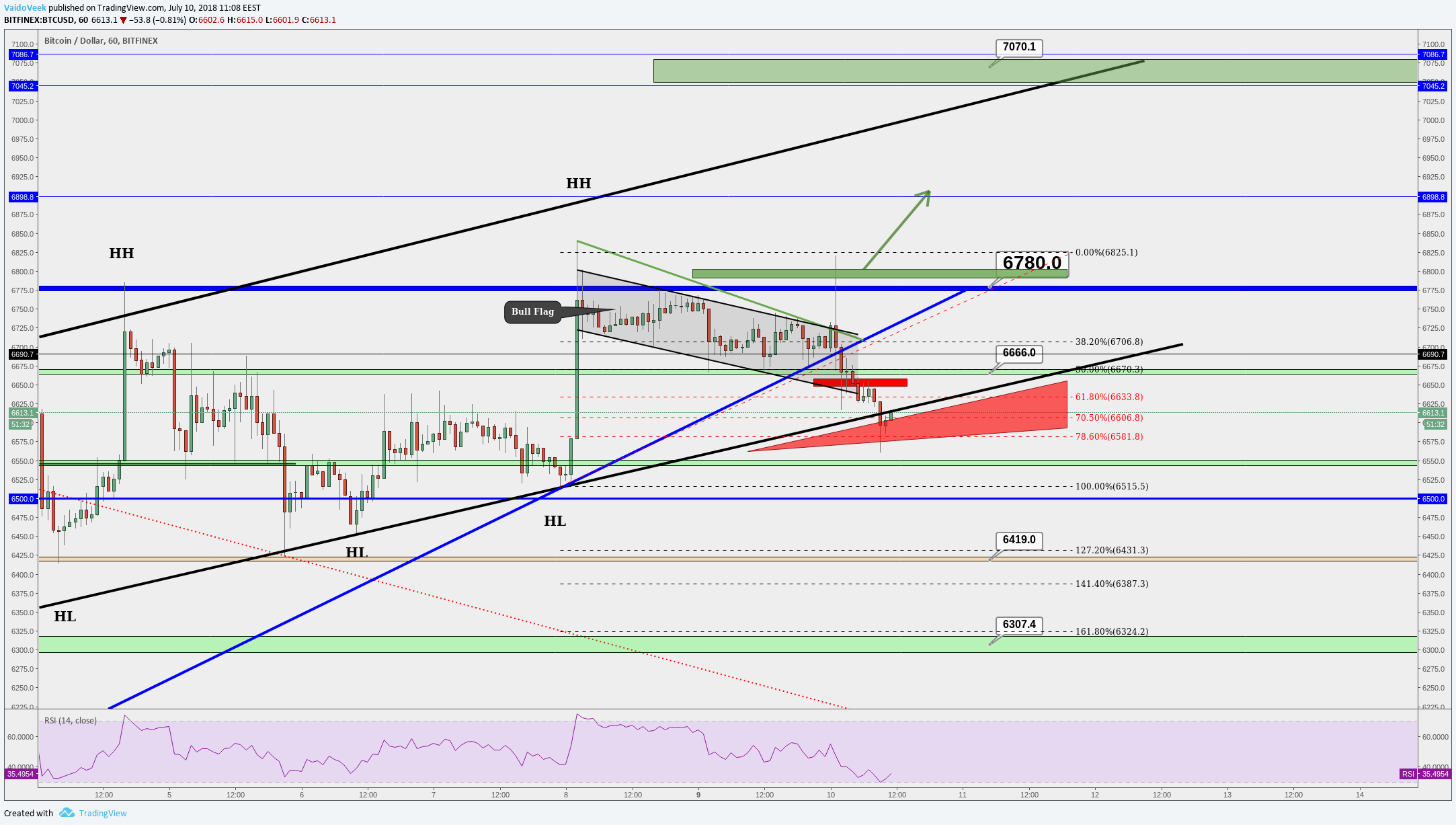Click bold date 9 on the time axis

[698, 795]
